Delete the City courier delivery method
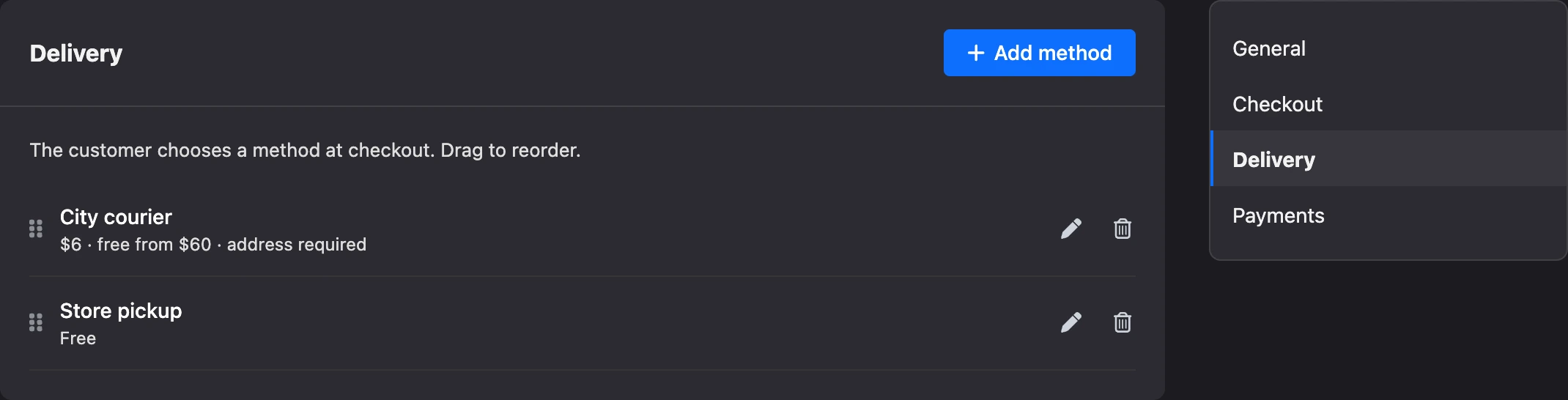 [x=1123, y=229]
